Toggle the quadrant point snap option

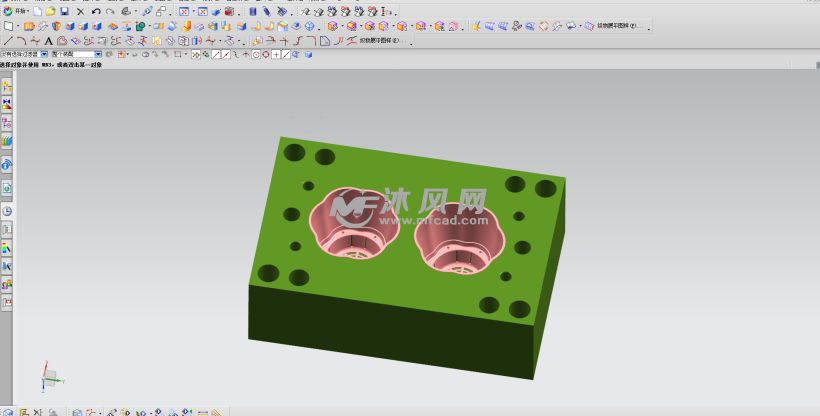266,54
